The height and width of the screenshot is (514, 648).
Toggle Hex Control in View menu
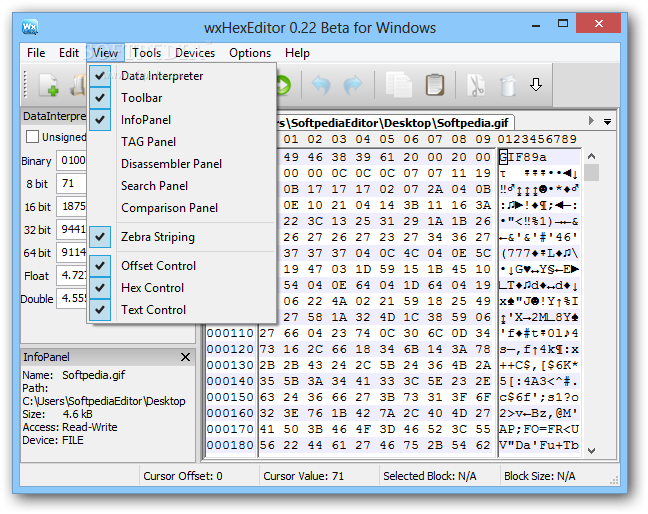tap(182, 288)
